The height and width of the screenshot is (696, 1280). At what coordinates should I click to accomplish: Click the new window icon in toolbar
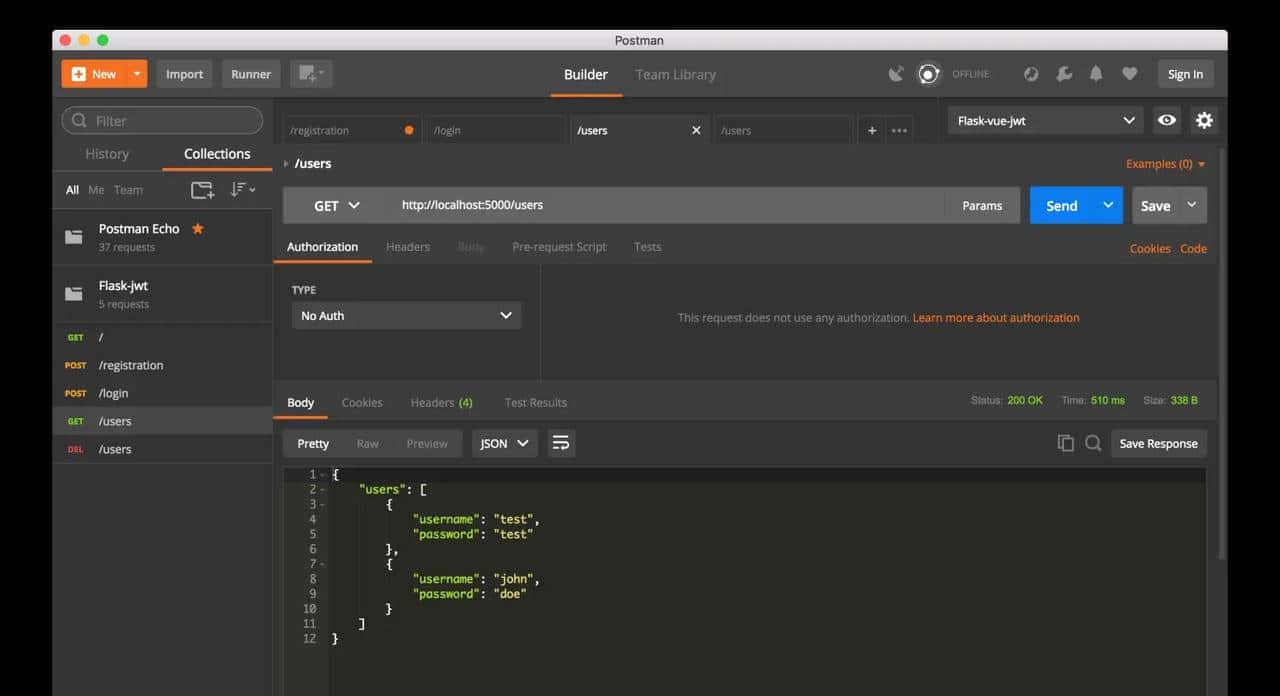[x=311, y=74]
